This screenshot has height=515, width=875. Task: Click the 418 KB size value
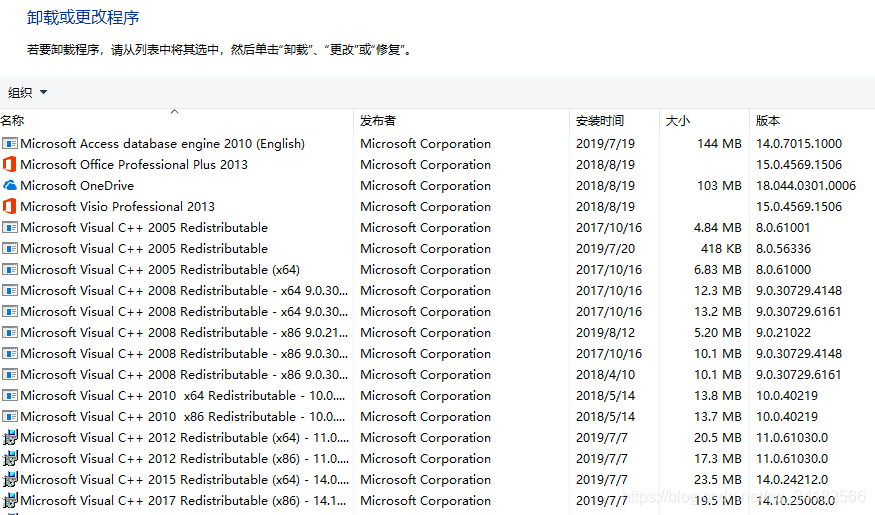click(x=721, y=248)
